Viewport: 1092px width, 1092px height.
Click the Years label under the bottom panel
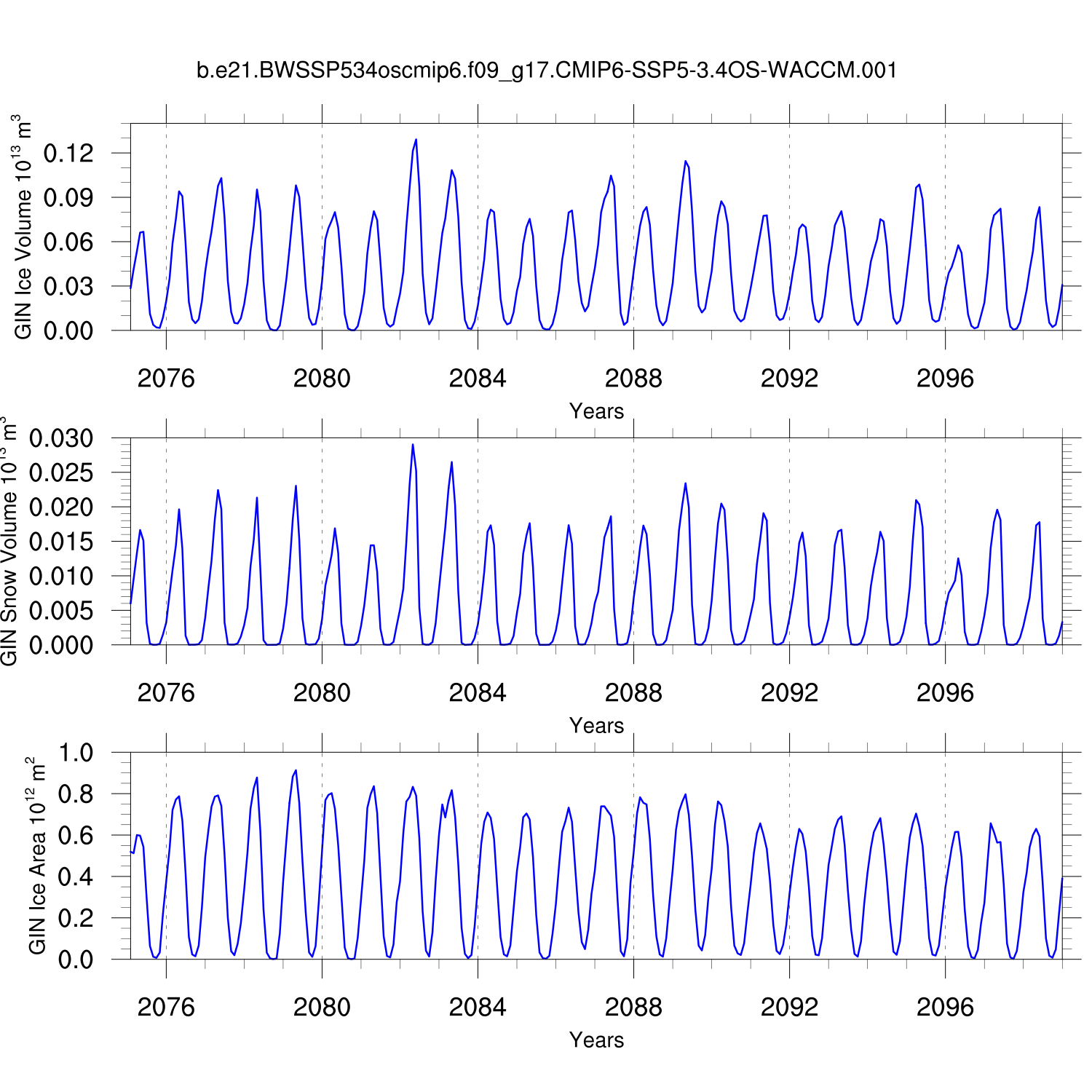pos(596,1040)
